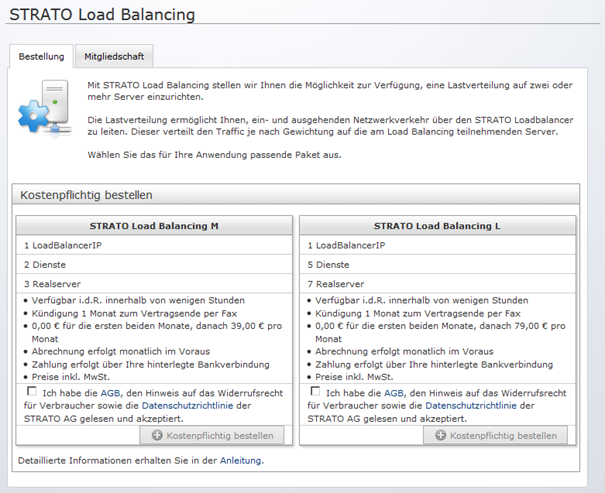Click the plus icon on L order button
The image size is (605, 493).
(x=441, y=435)
